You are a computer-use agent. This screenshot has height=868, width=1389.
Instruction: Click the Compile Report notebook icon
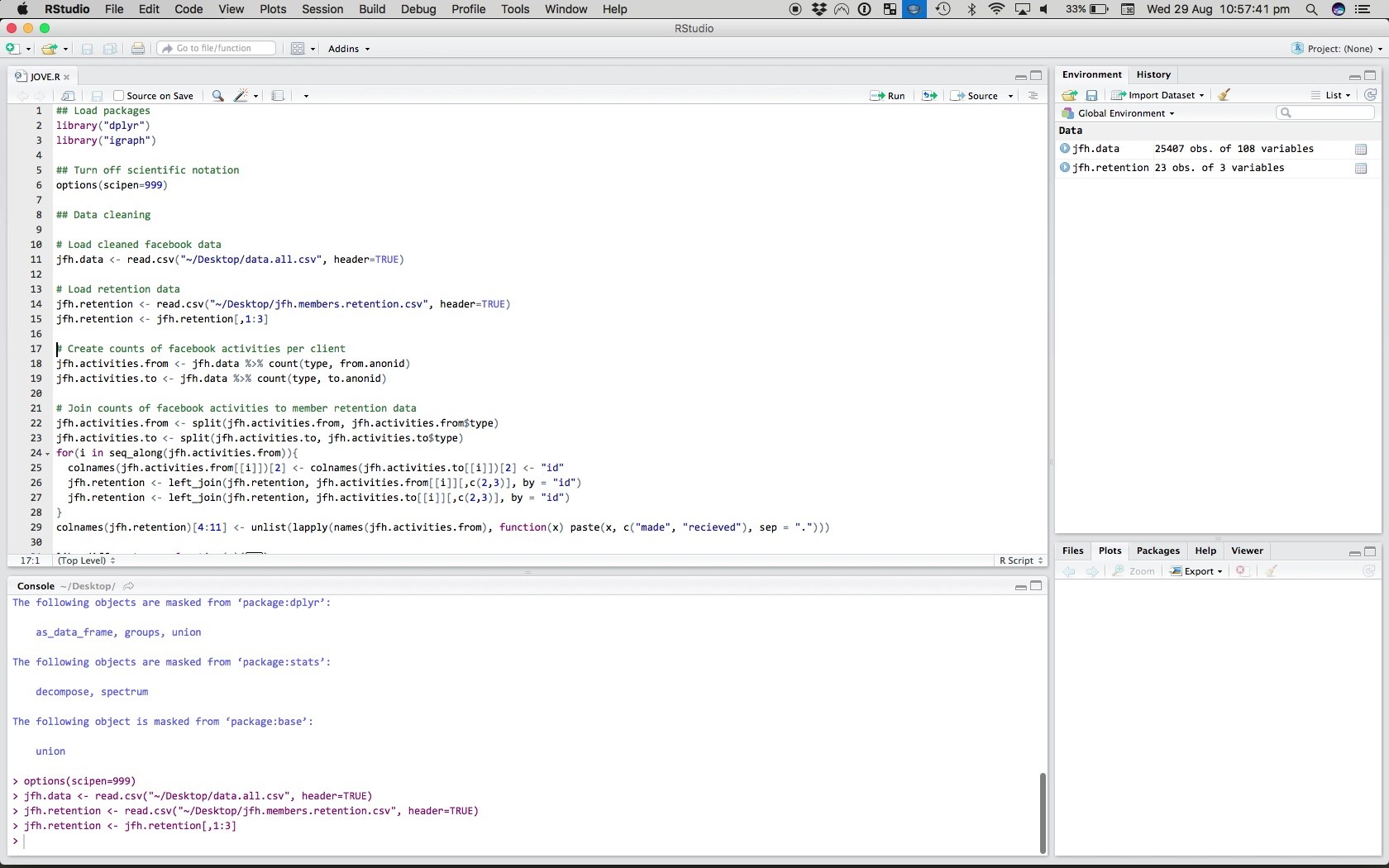pos(279,96)
